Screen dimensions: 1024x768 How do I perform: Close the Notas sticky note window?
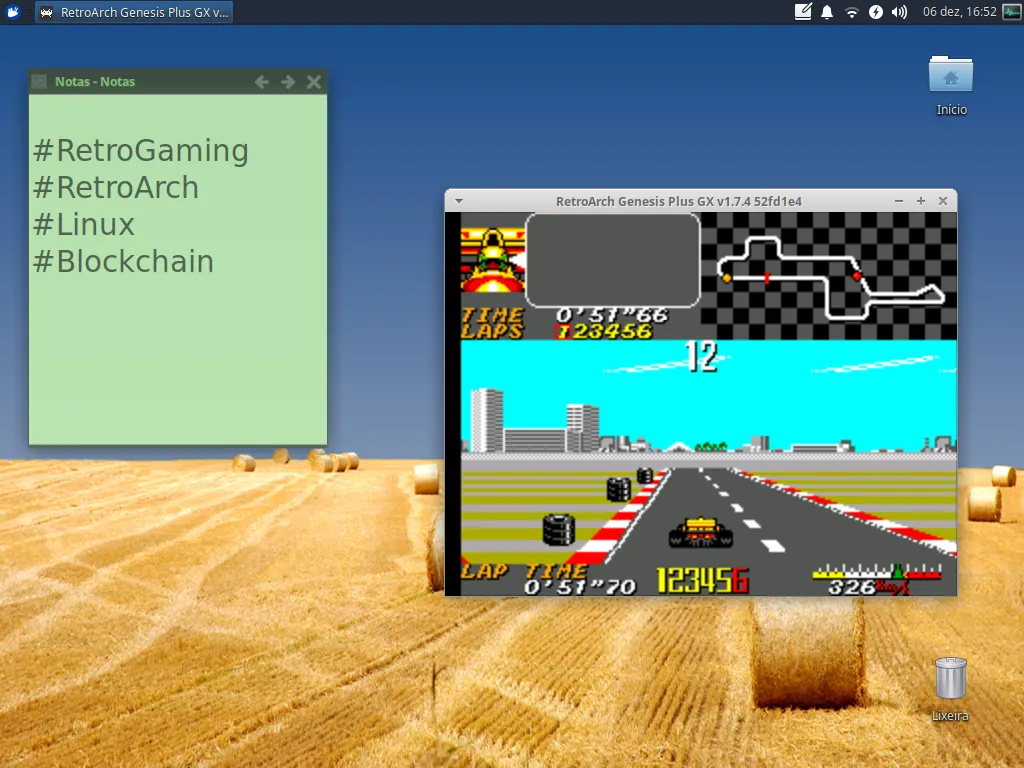click(x=313, y=82)
